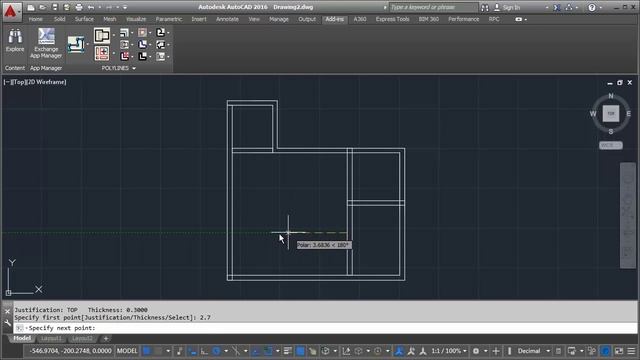Viewport: 640px width, 360px height.
Task: Click bottom large red icon in POLYLINES panel
Action: (x=102, y=53)
